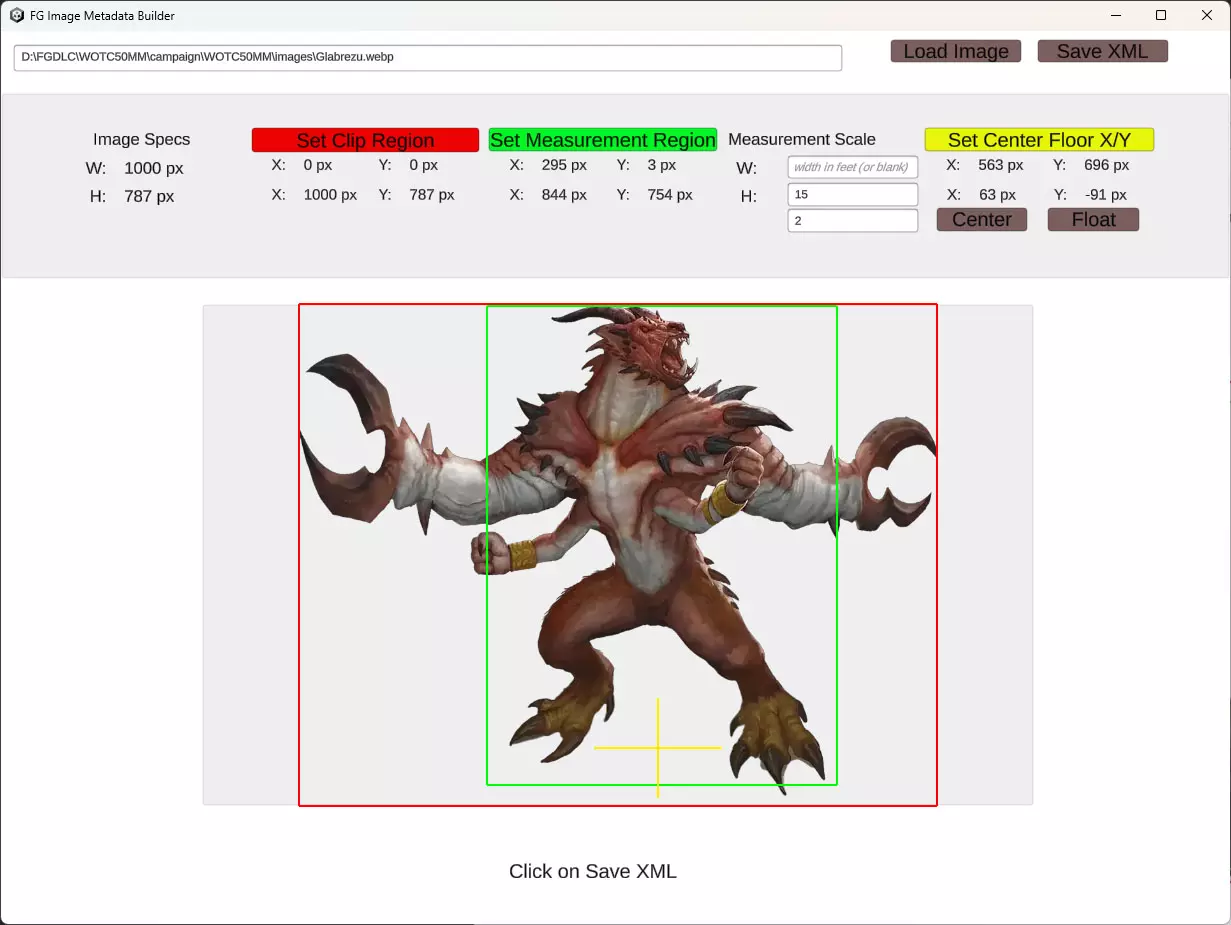Focus the field containing value 2
The height and width of the screenshot is (925, 1231).
(853, 220)
